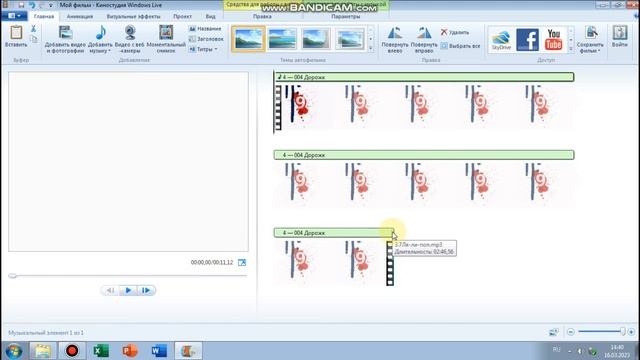Add a caption (Заголовок)
The width and height of the screenshot is (640, 360).
(x=206, y=39)
